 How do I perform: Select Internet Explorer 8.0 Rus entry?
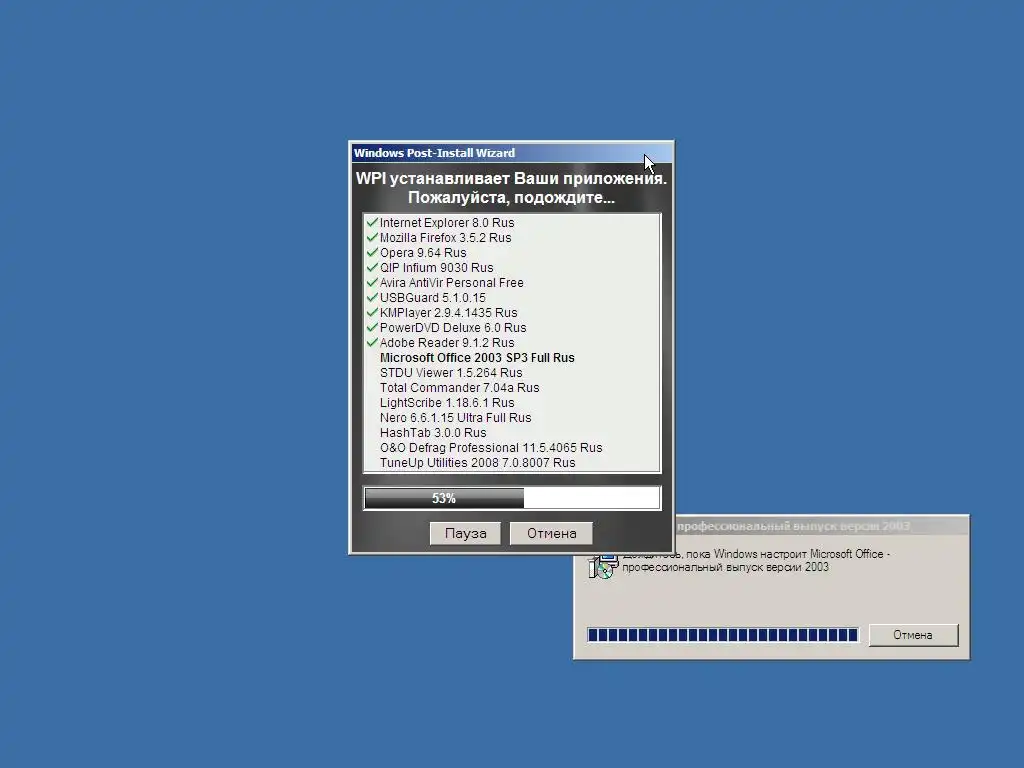coord(447,223)
